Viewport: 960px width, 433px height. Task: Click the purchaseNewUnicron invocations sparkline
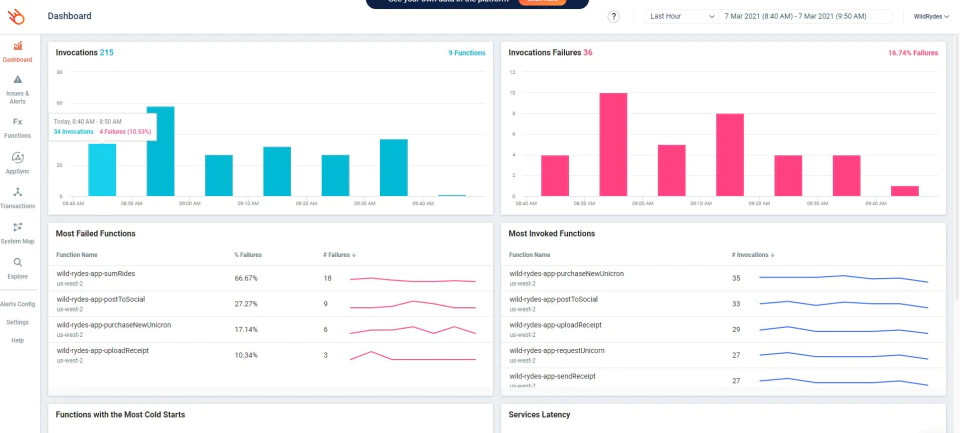(844, 279)
